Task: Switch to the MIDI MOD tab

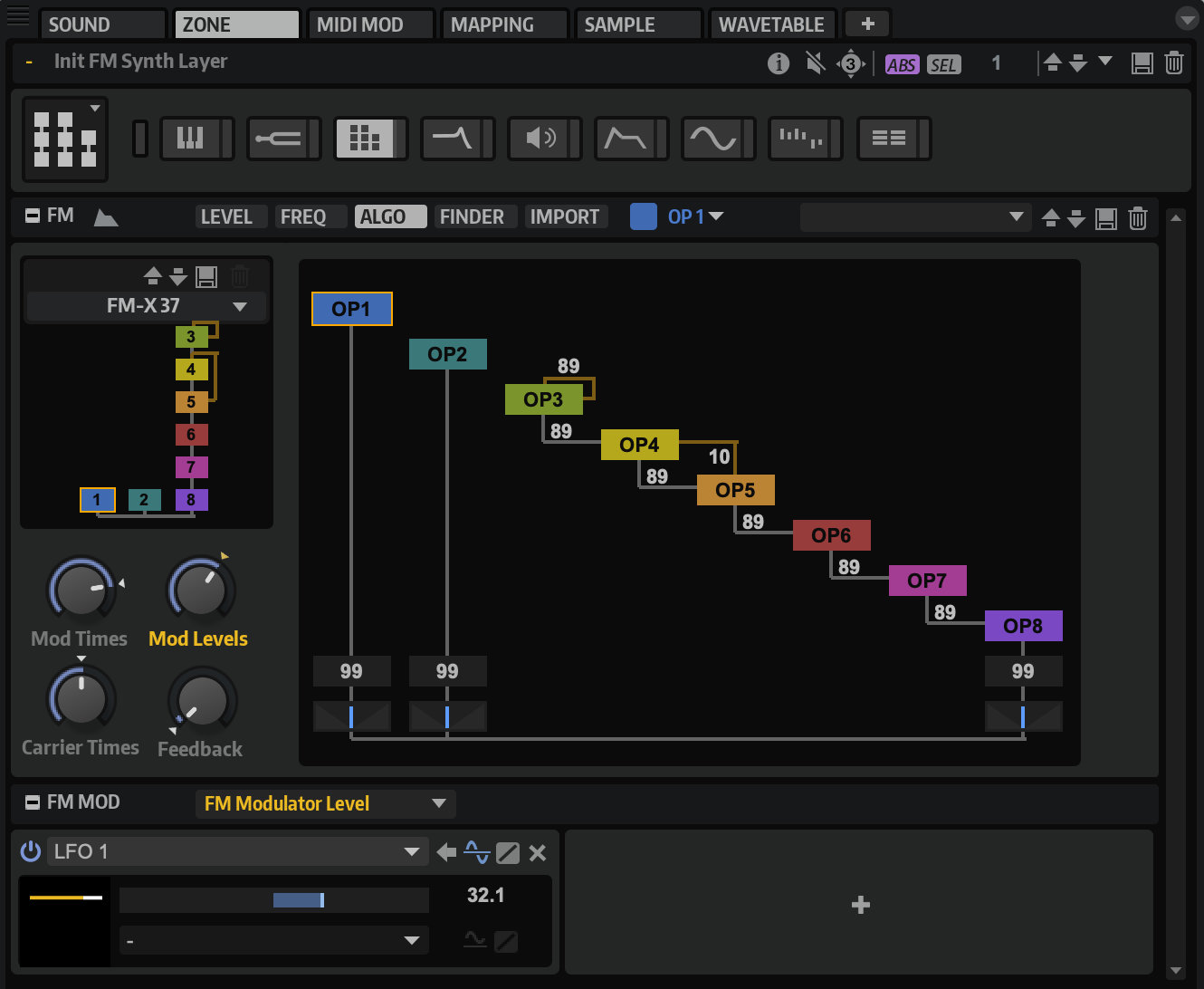Action: point(360,24)
